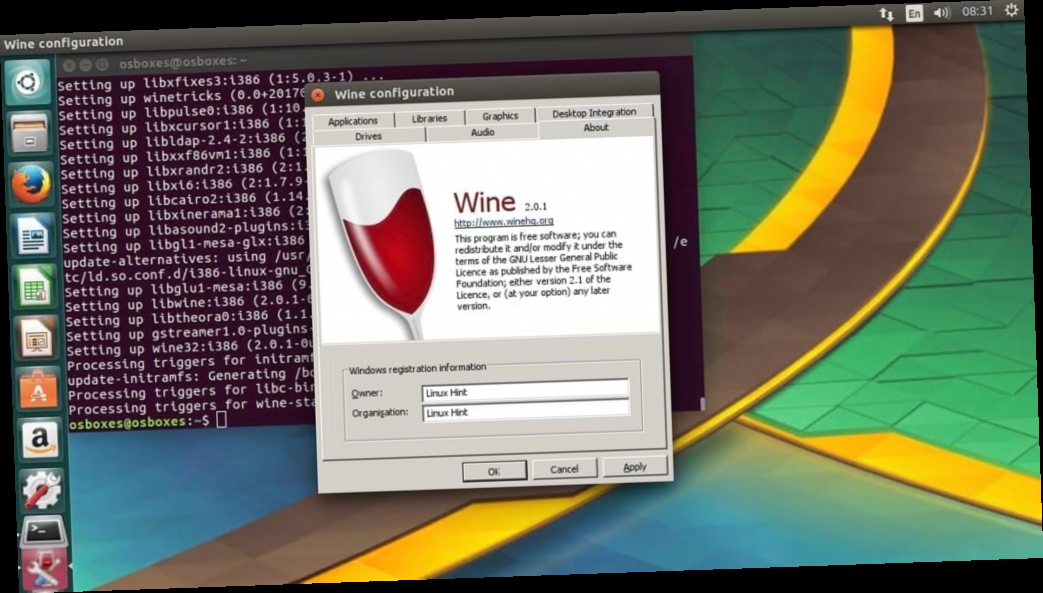This screenshot has width=1043, height=593.
Task: Switch to the Desktop Integration tab
Action: tap(592, 111)
